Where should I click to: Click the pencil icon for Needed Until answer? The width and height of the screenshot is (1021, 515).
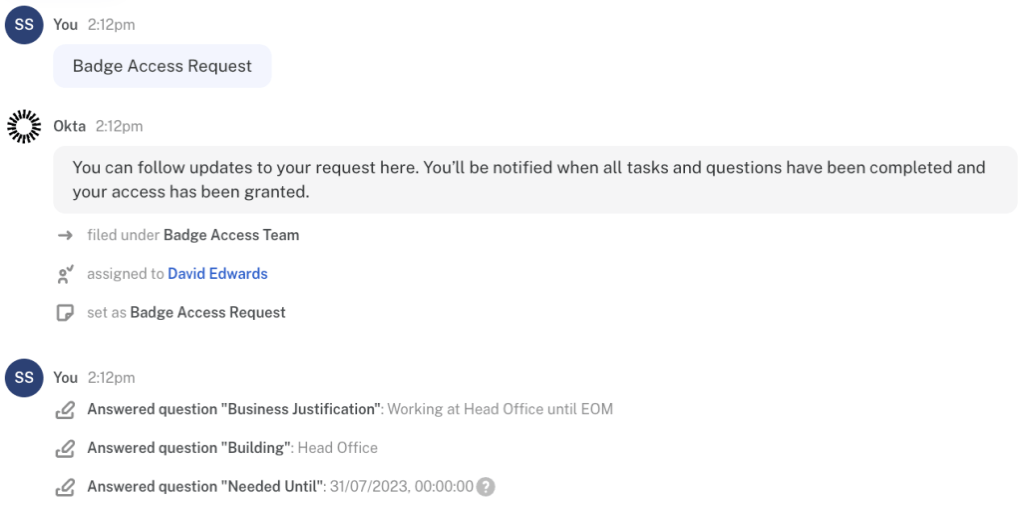click(65, 487)
